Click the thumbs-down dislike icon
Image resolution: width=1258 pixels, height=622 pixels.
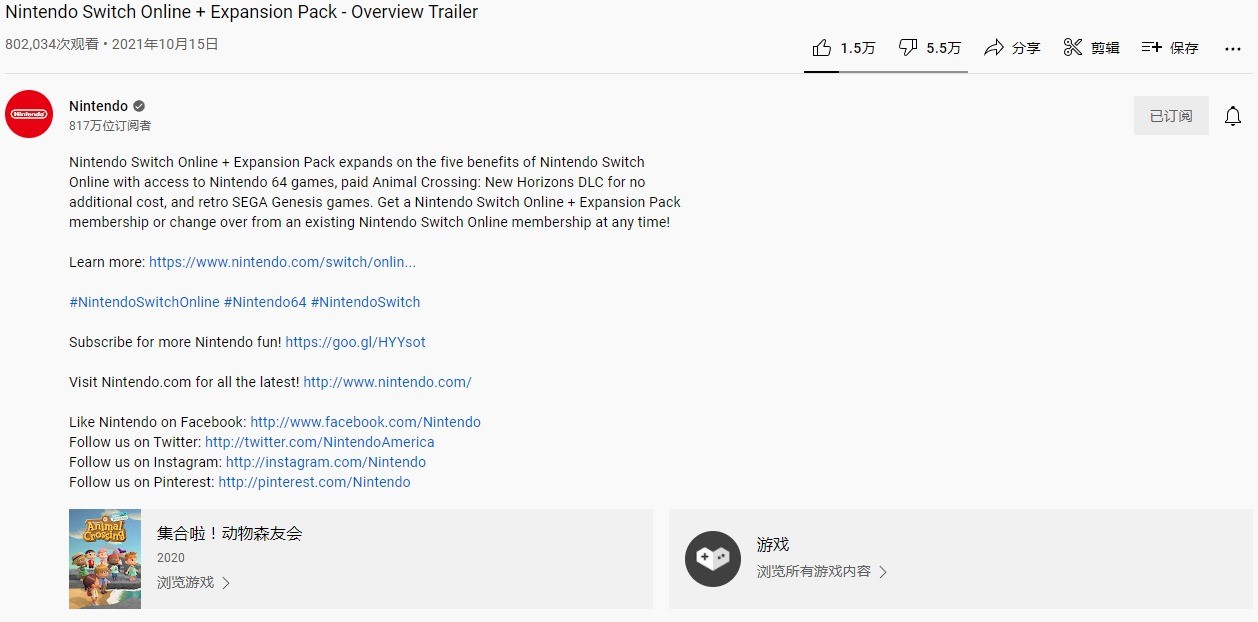[908, 48]
